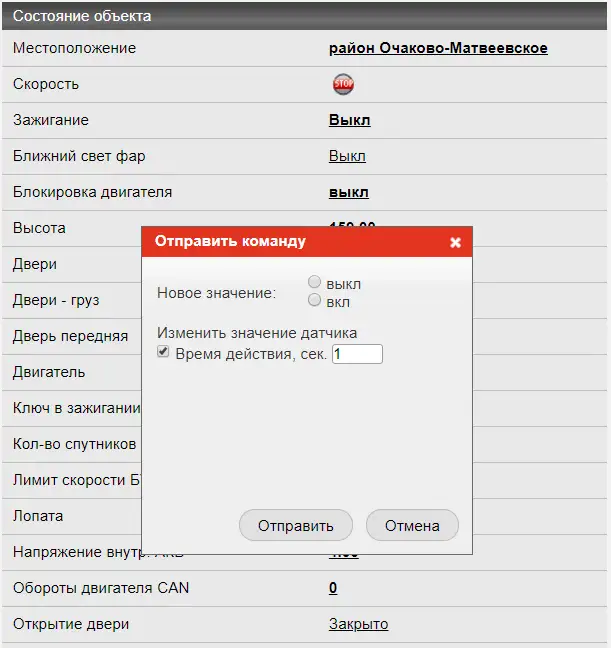Close the Отправить команду dialog
Viewport: 611px width, 648px height.
pos(455,242)
